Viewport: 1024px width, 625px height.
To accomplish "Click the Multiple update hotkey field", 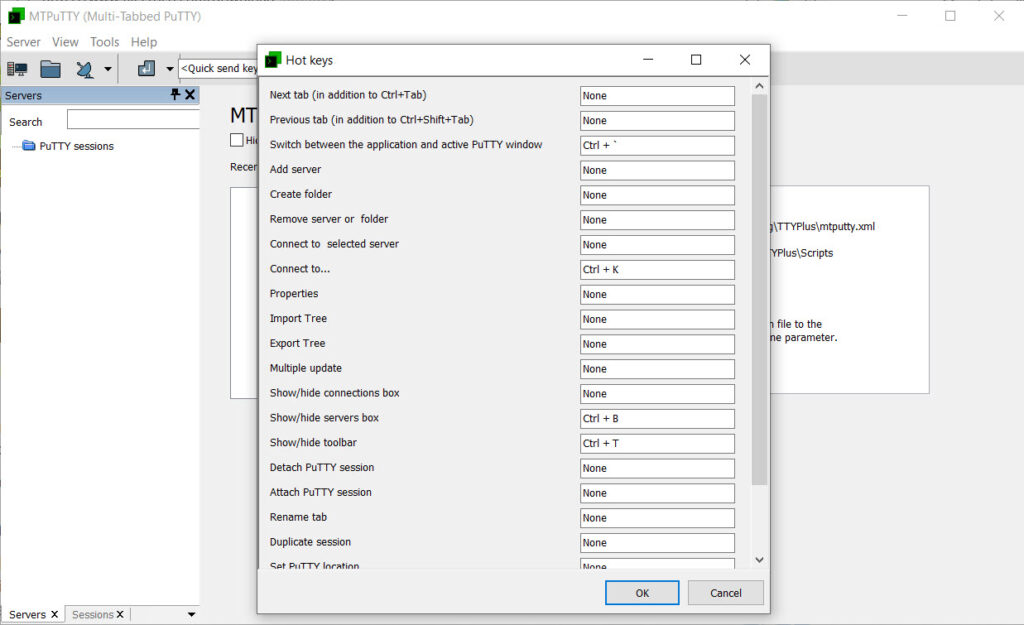I will 657,369.
